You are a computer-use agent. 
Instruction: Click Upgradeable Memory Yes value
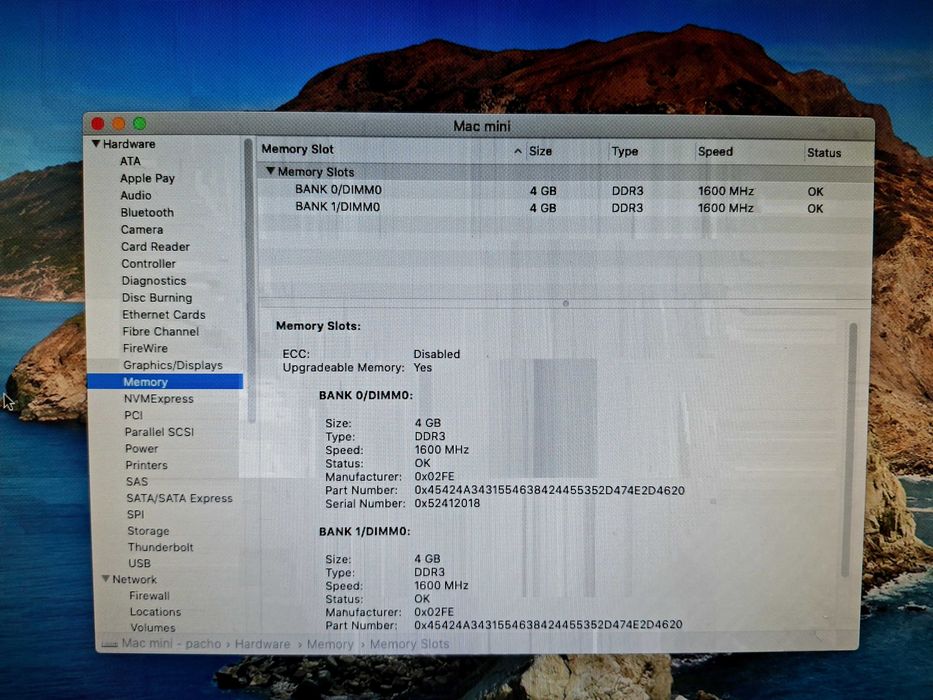(x=422, y=368)
